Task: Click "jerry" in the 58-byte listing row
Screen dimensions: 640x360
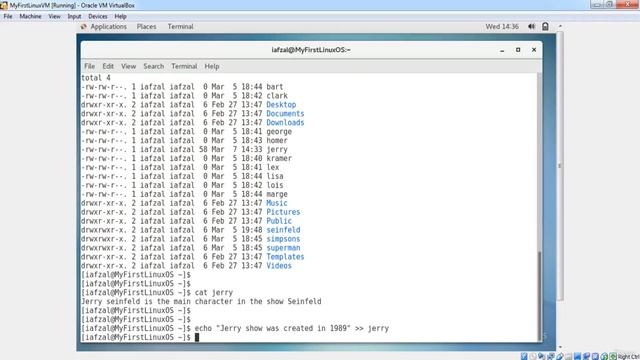Action: tap(277, 149)
